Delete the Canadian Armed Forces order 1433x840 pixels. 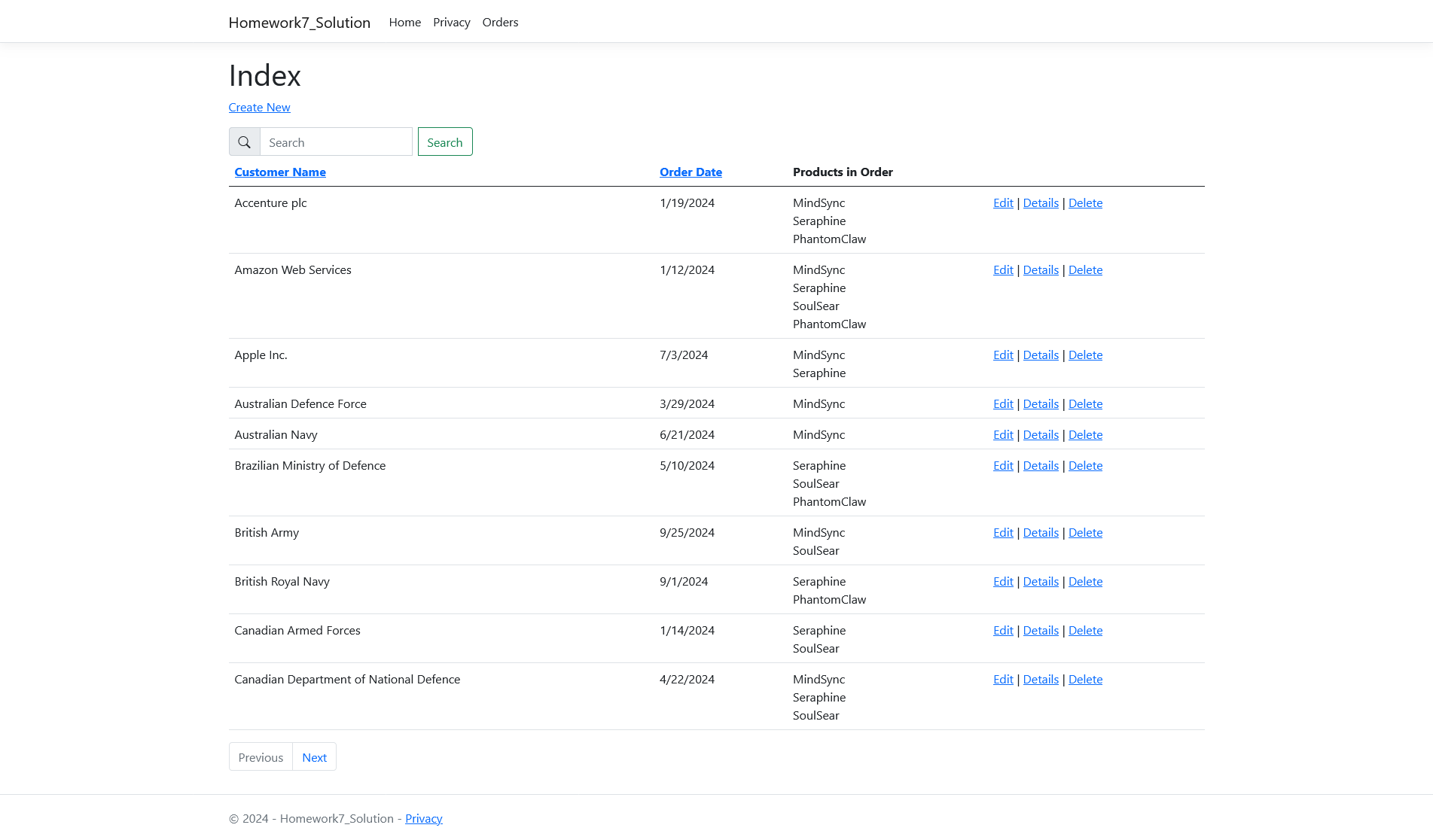[1085, 630]
